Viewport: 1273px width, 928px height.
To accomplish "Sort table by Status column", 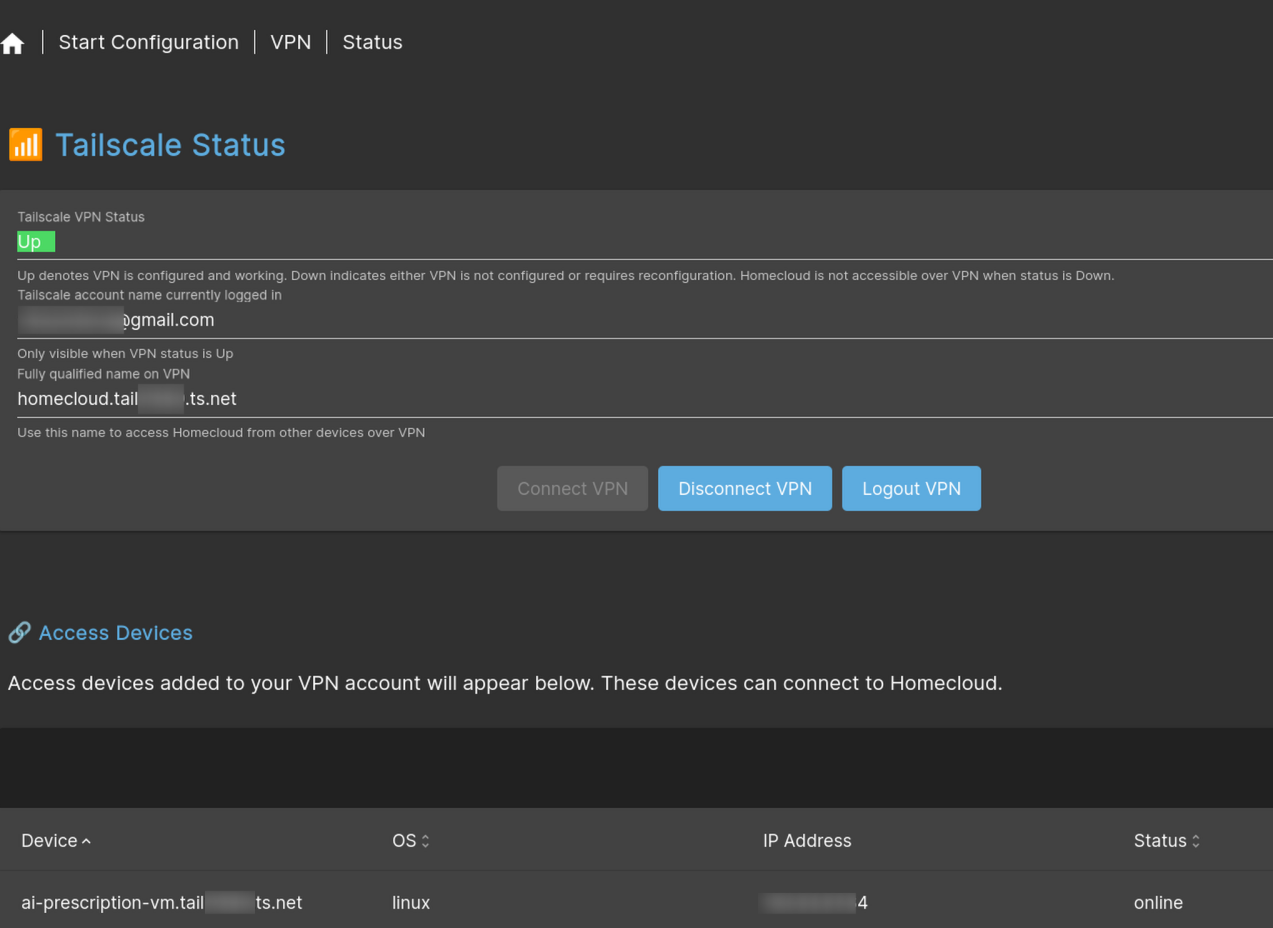I will [x=1167, y=841].
